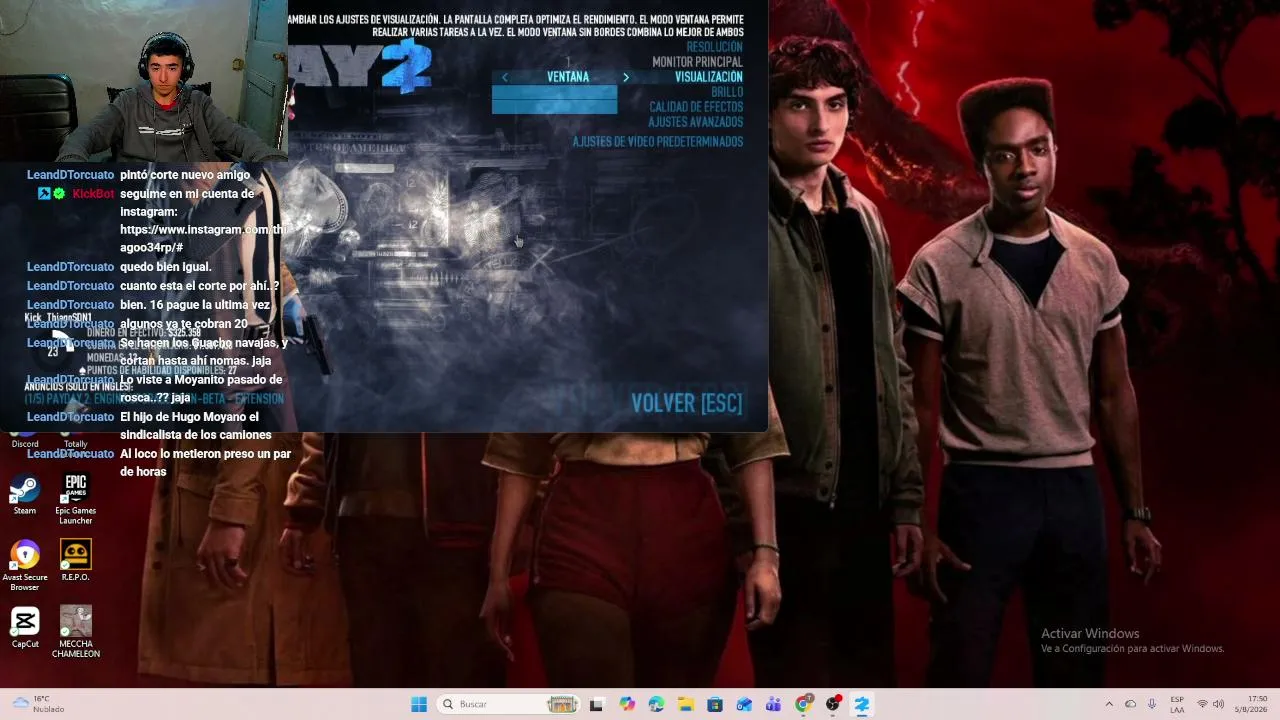Open Microsoft Edge from the taskbar
This screenshot has height=720, width=1280.
pos(656,704)
